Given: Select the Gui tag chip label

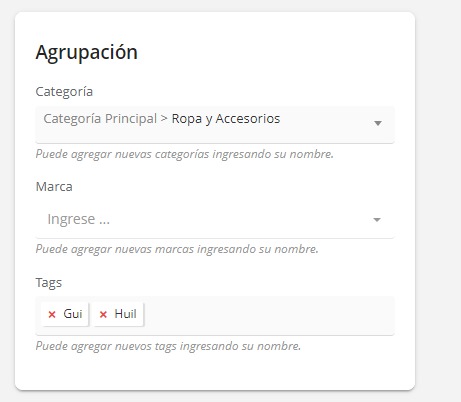Looking at the screenshot, I should pyautogui.click(x=73, y=314).
